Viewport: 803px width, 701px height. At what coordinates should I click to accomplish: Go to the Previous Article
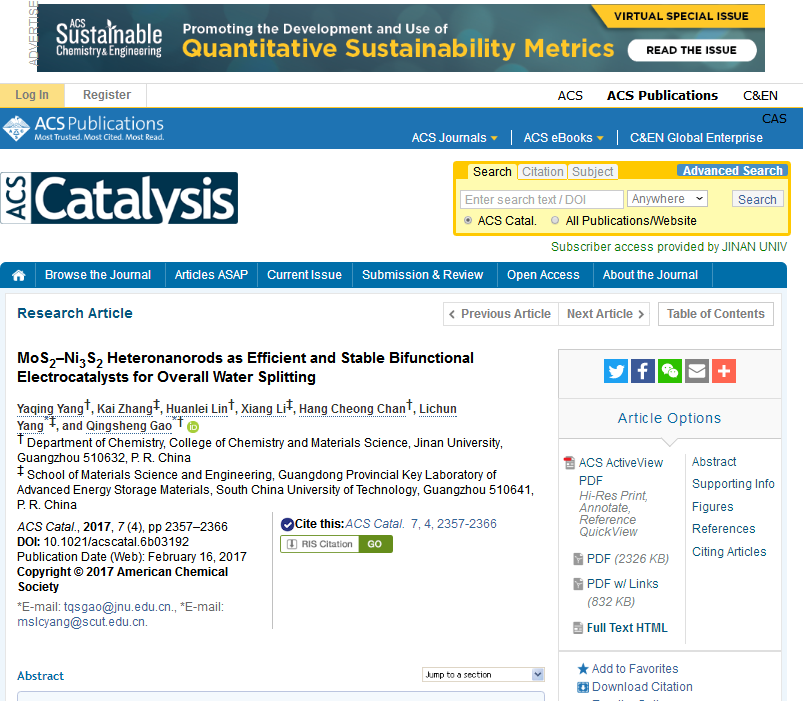(x=501, y=314)
